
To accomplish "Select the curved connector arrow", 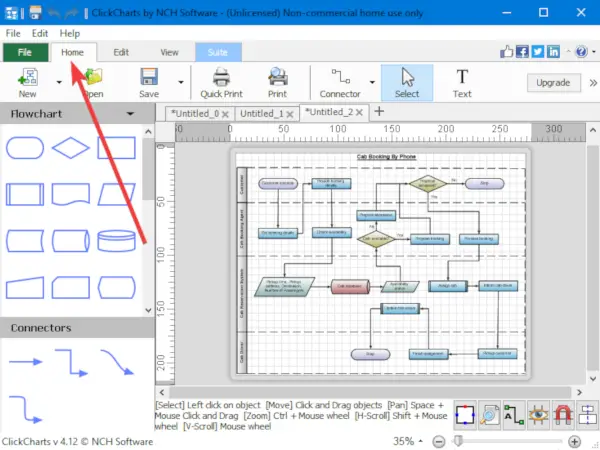I will 117,362.
